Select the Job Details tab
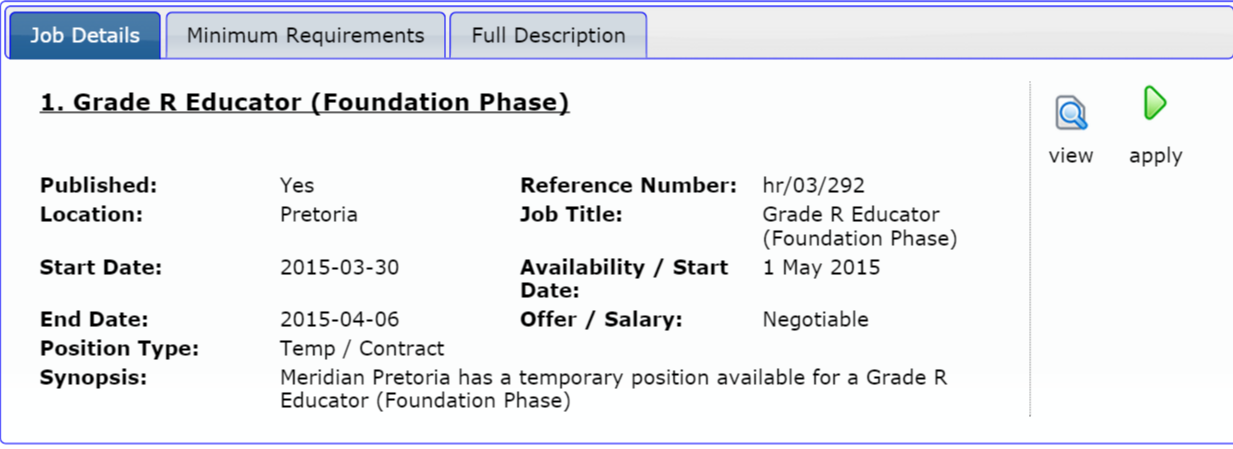 pos(85,36)
